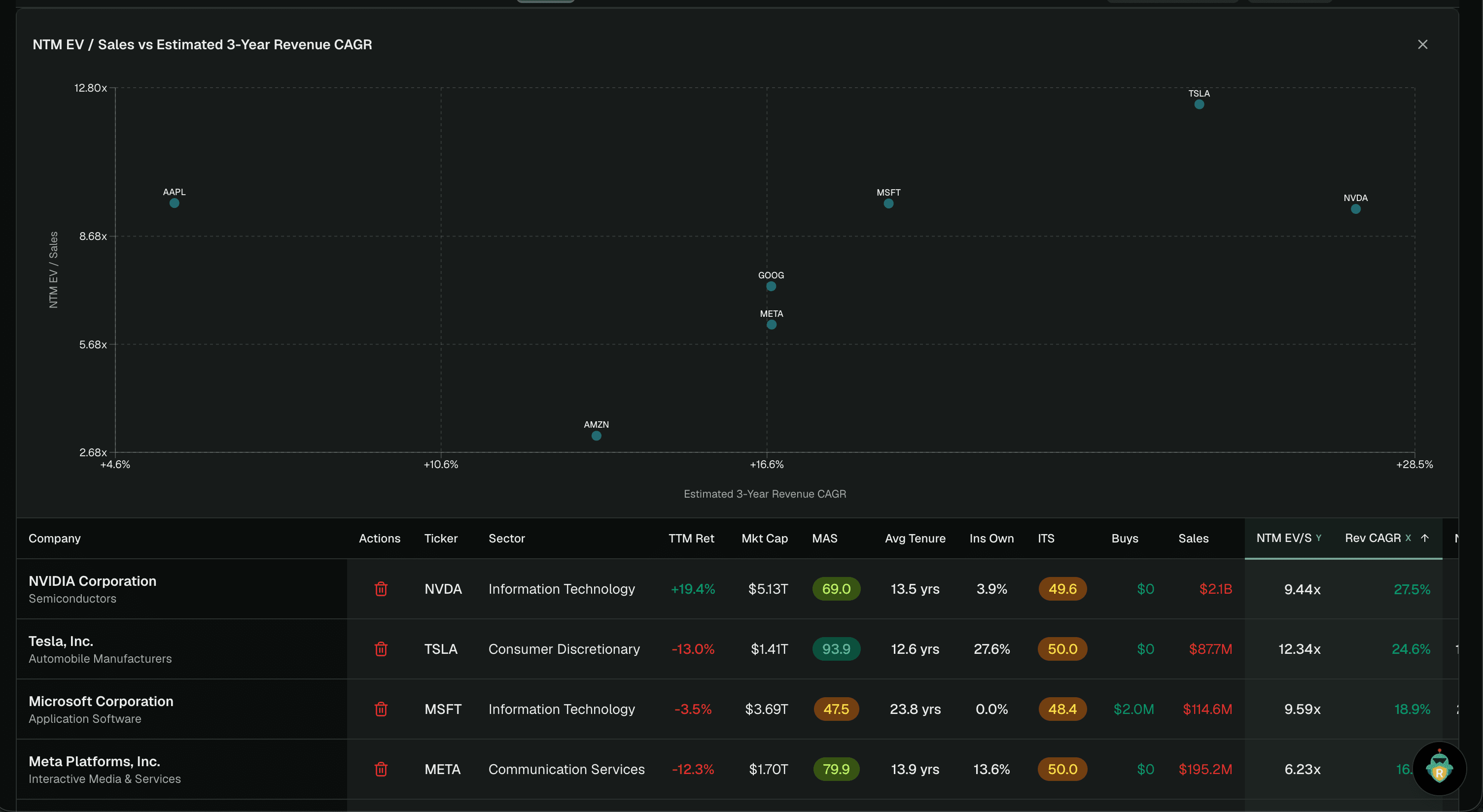Click the 48.4 ITS badge
The image size is (1483, 812).
tap(1062, 709)
